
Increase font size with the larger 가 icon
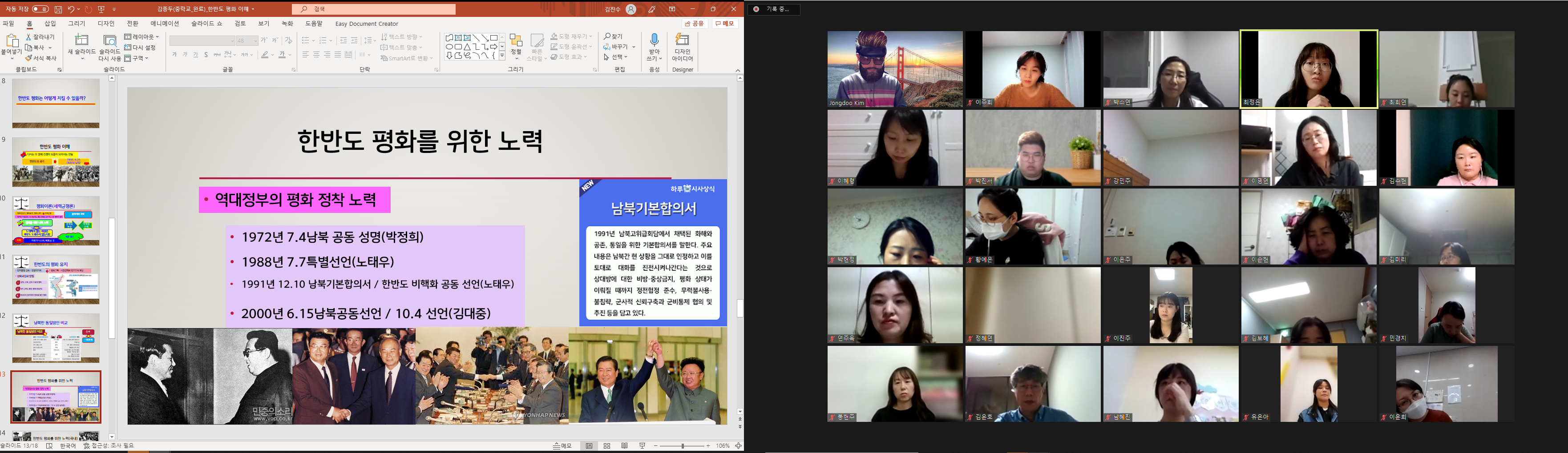pyautogui.click(x=263, y=40)
